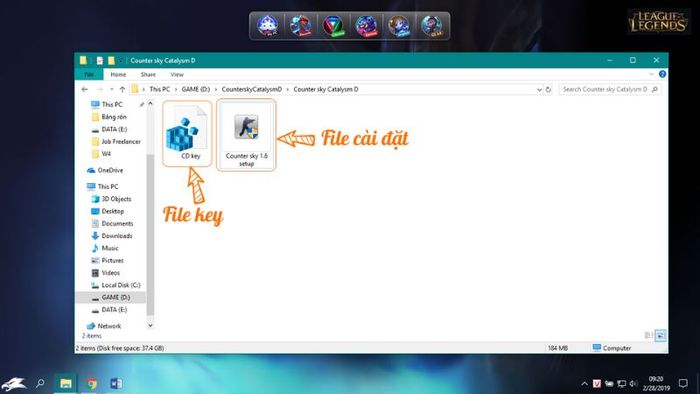Launch the red-haired character dock icon
The image size is (700, 394).
click(300, 25)
